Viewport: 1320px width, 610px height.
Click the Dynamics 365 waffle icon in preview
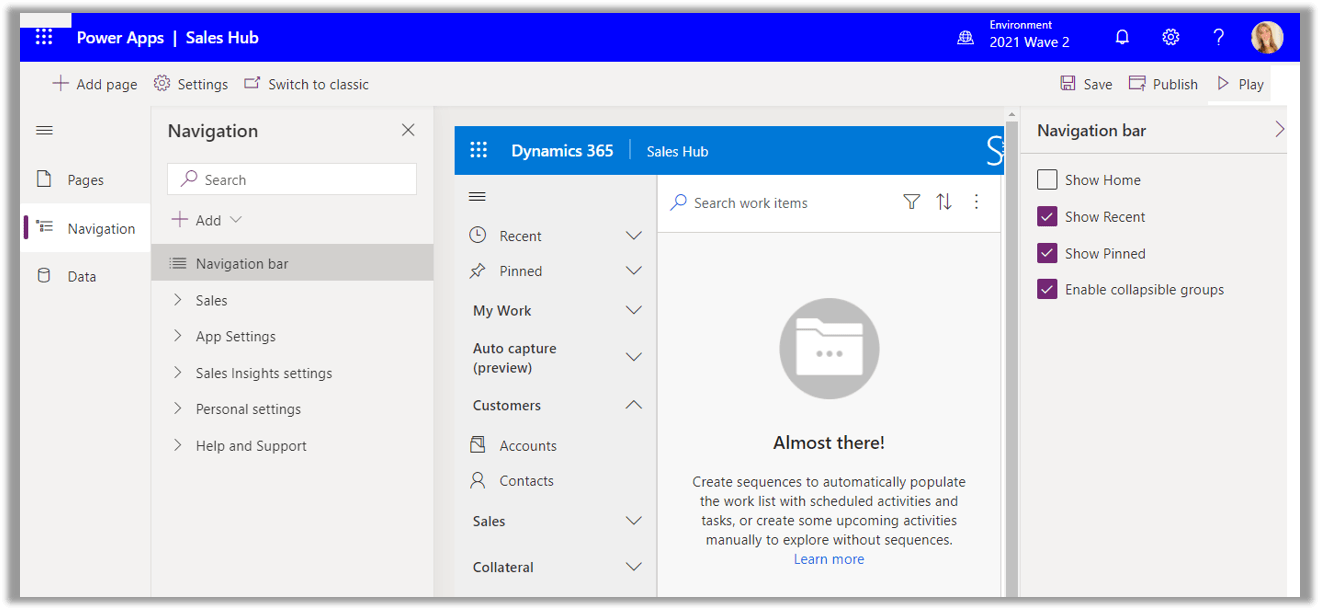click(479, 150)
